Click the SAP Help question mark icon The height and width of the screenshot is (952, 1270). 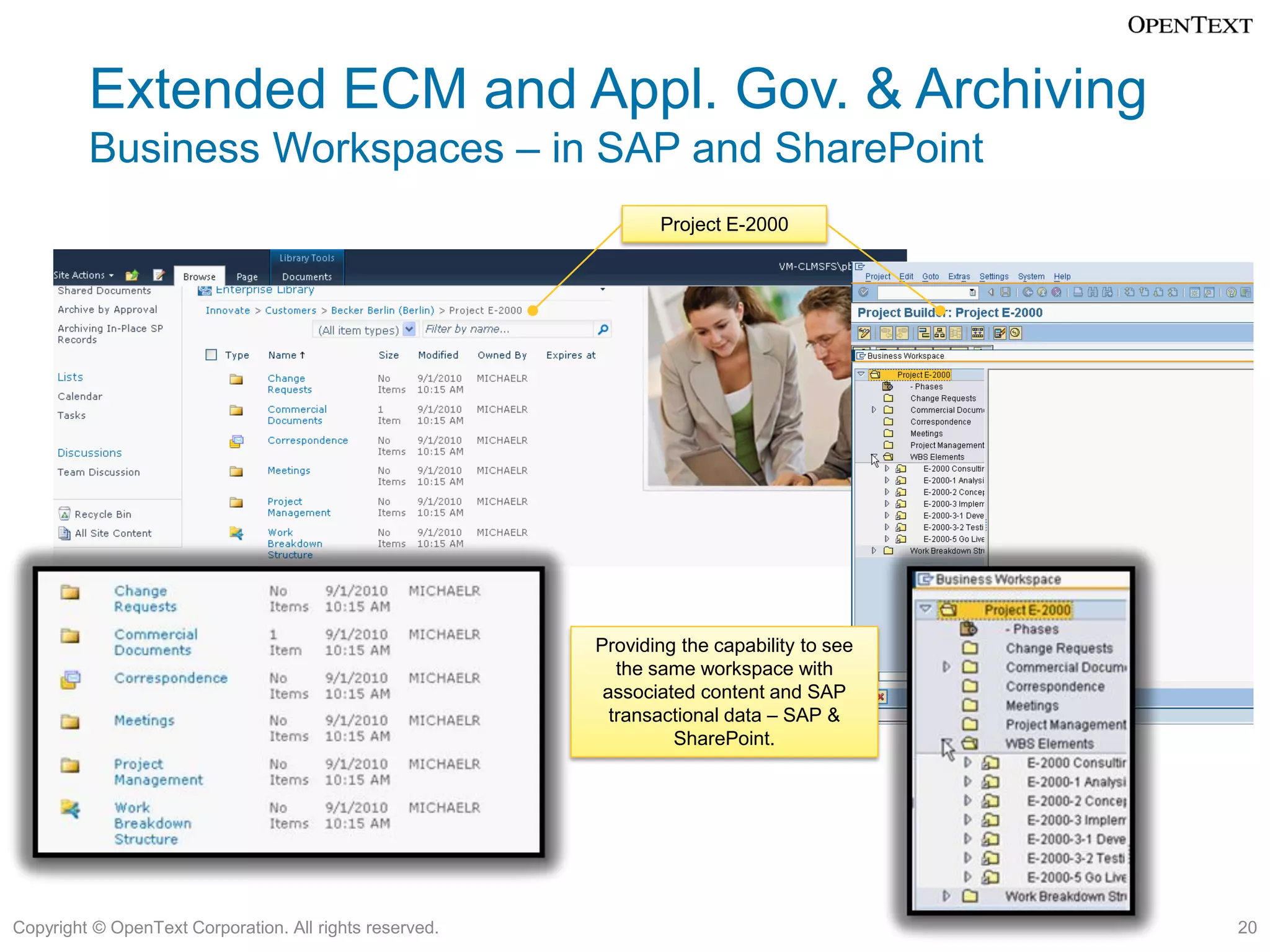[1232, 293]
